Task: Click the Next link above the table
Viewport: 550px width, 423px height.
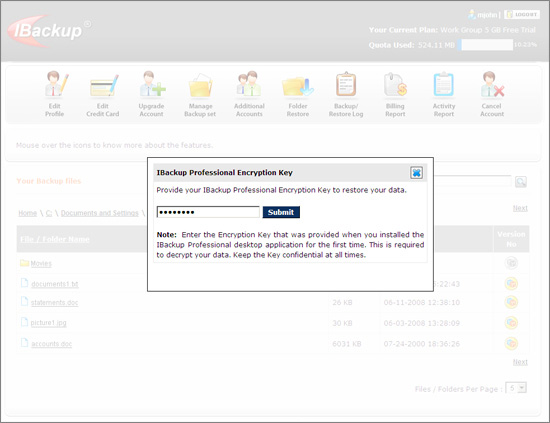Action: pyautogui.click(x=520, y=208)
